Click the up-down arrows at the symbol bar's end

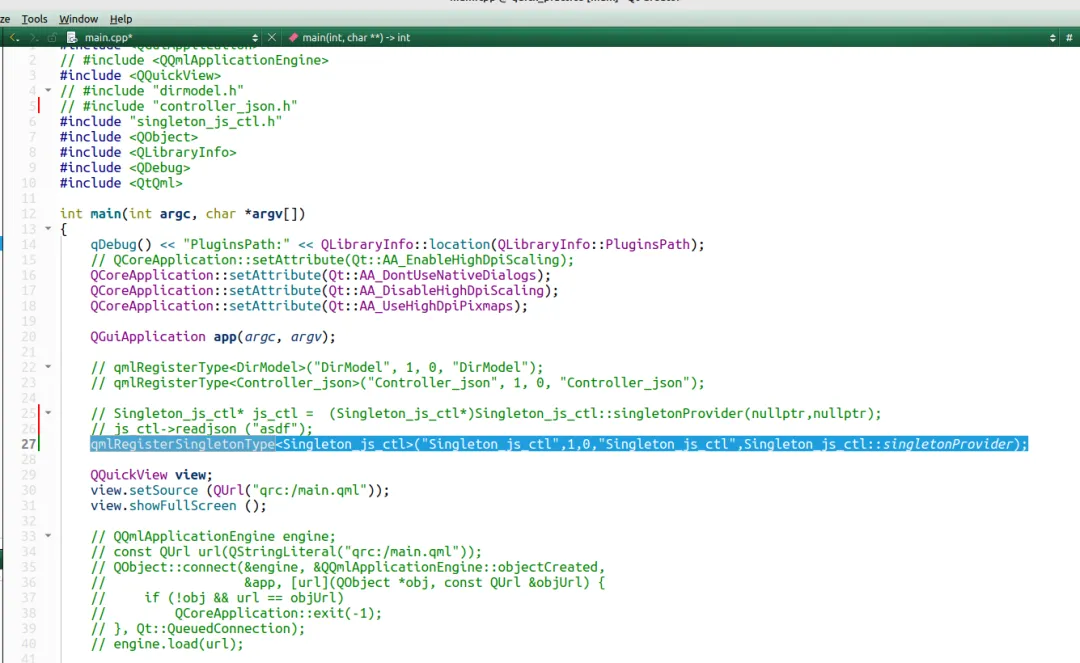[x=1052, y=37]
